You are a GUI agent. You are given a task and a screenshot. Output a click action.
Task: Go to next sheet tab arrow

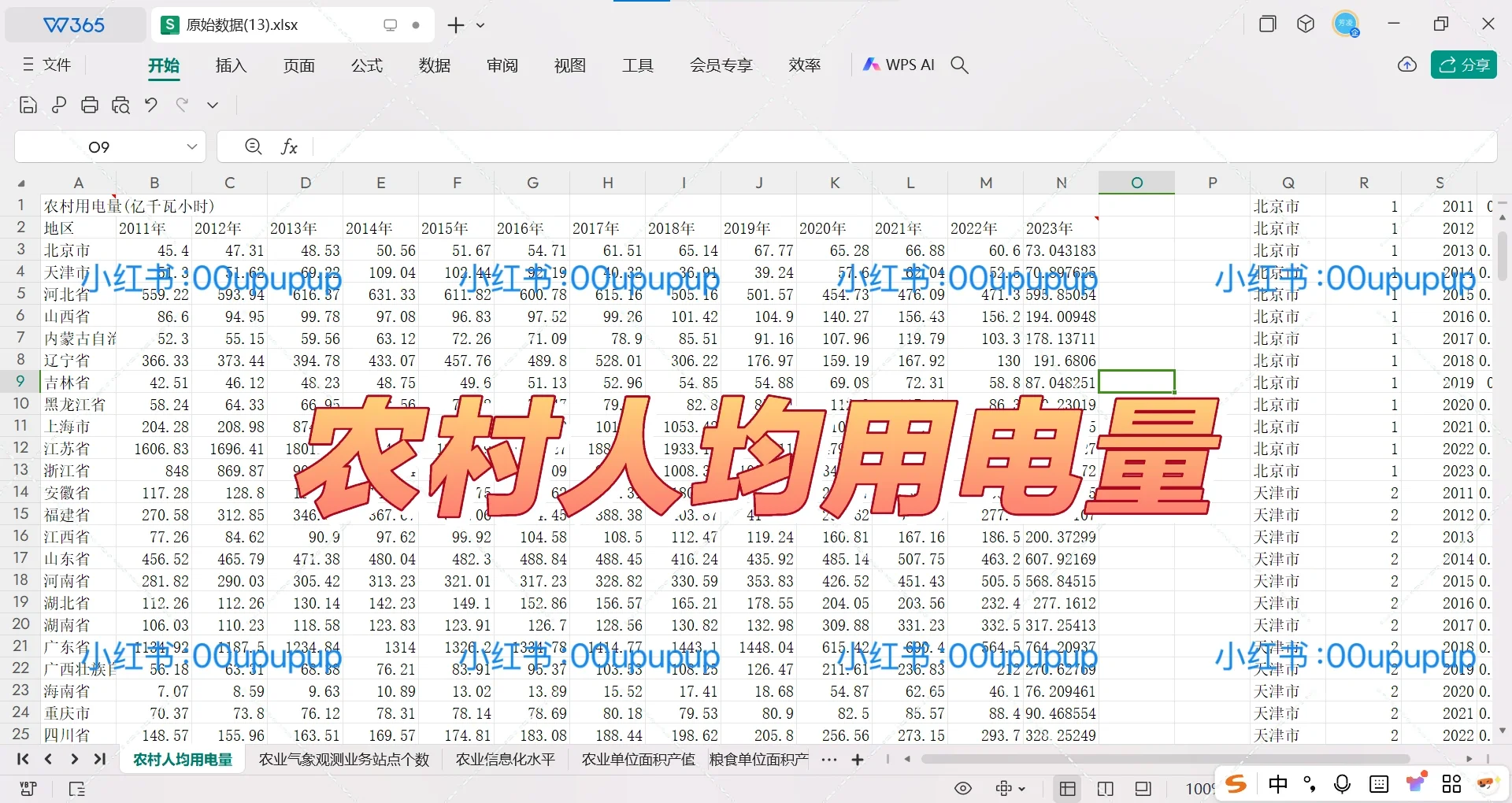pyautogui.click(x=74, y=760)
